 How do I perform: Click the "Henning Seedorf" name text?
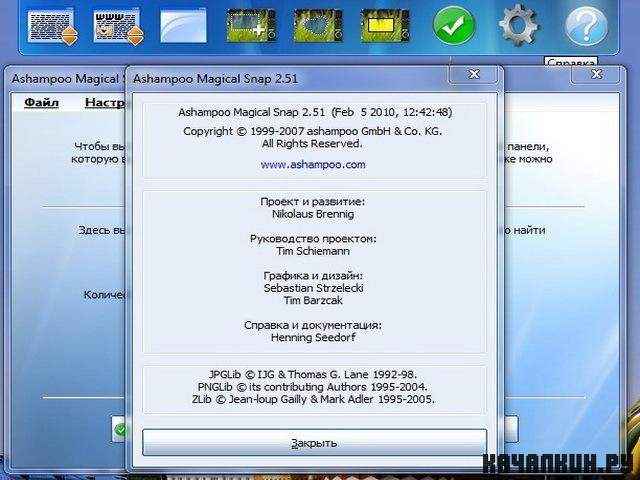point(313,337)
